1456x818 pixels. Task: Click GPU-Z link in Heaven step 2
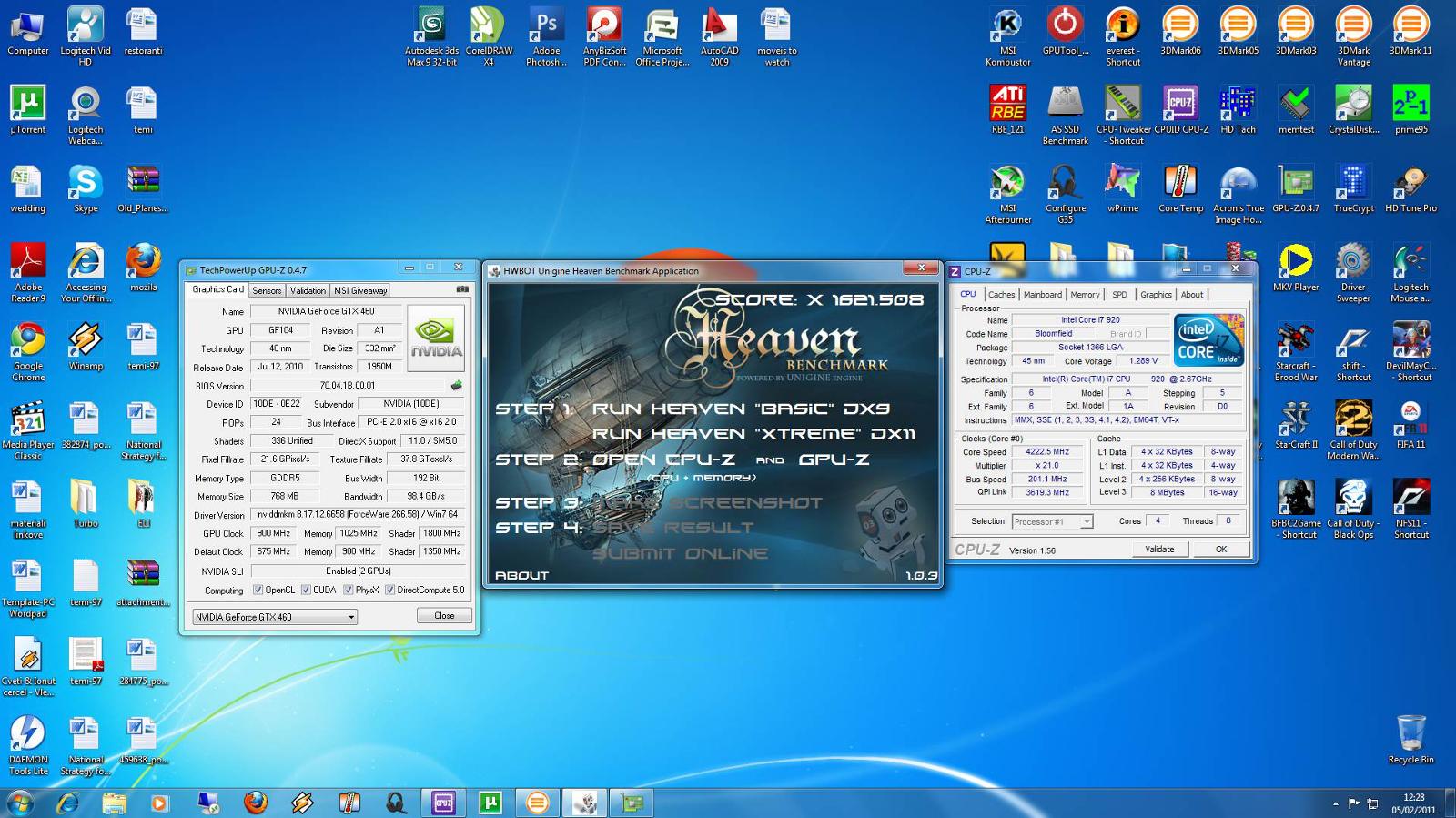(x=834, y=459)
